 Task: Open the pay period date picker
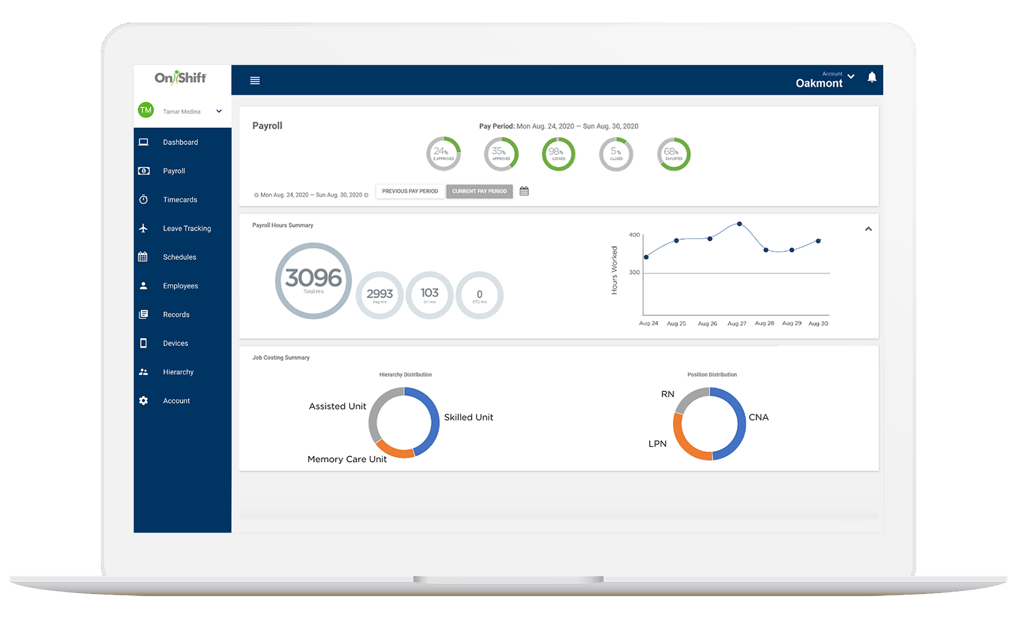(x=524, y=190)
